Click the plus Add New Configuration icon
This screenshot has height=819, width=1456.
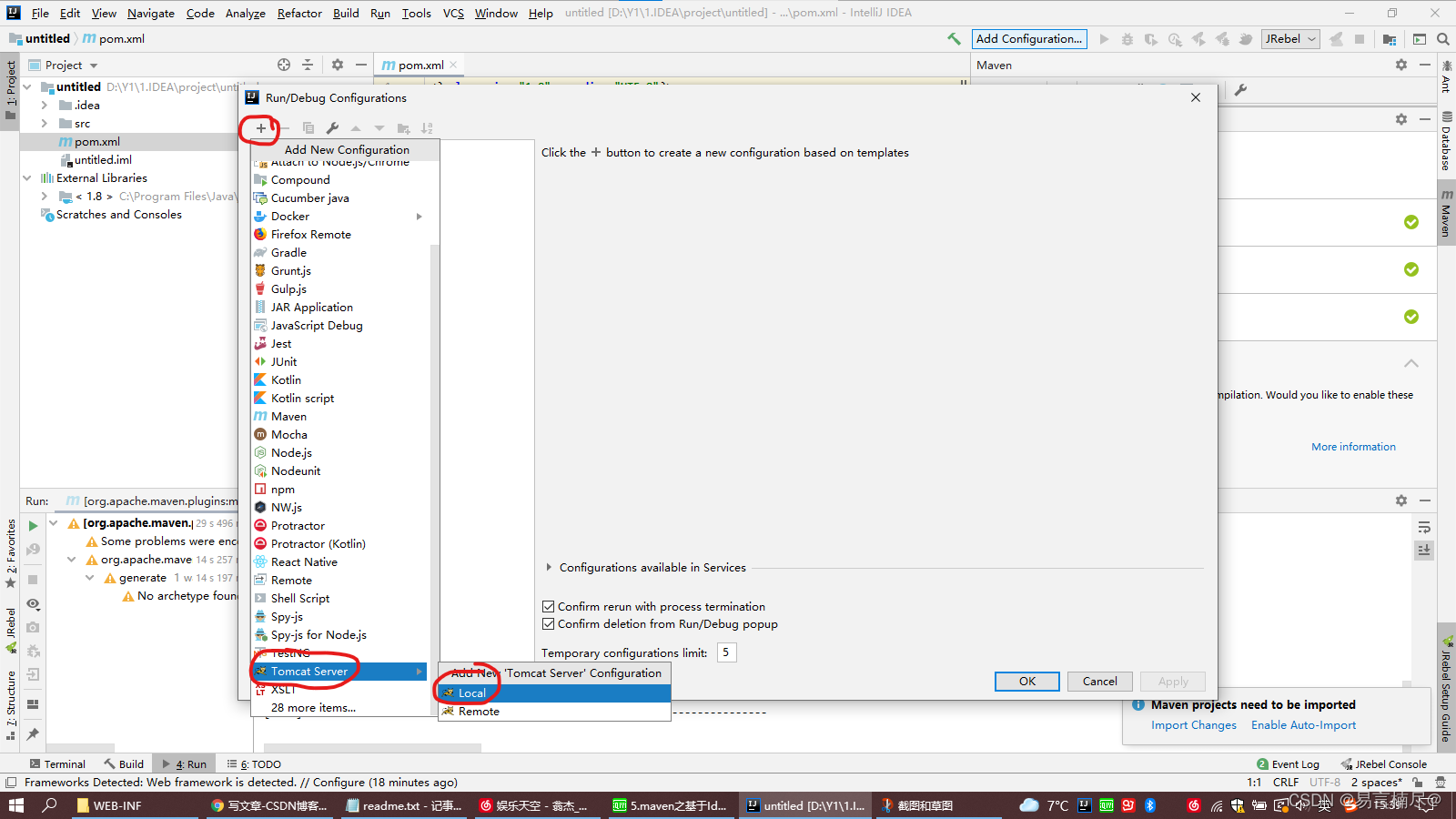coord(261,128)
